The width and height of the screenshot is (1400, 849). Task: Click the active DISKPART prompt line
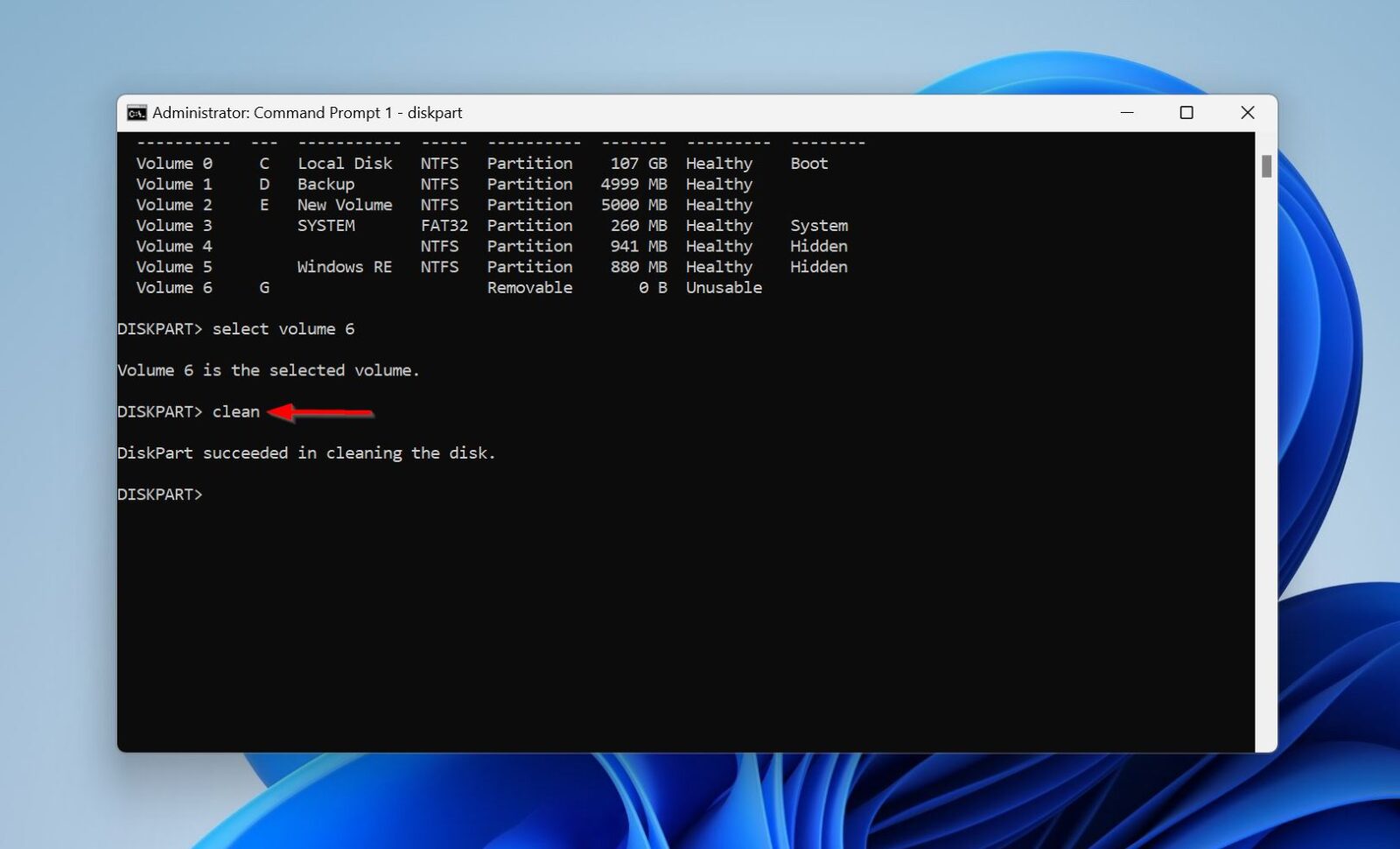[160, 494]
